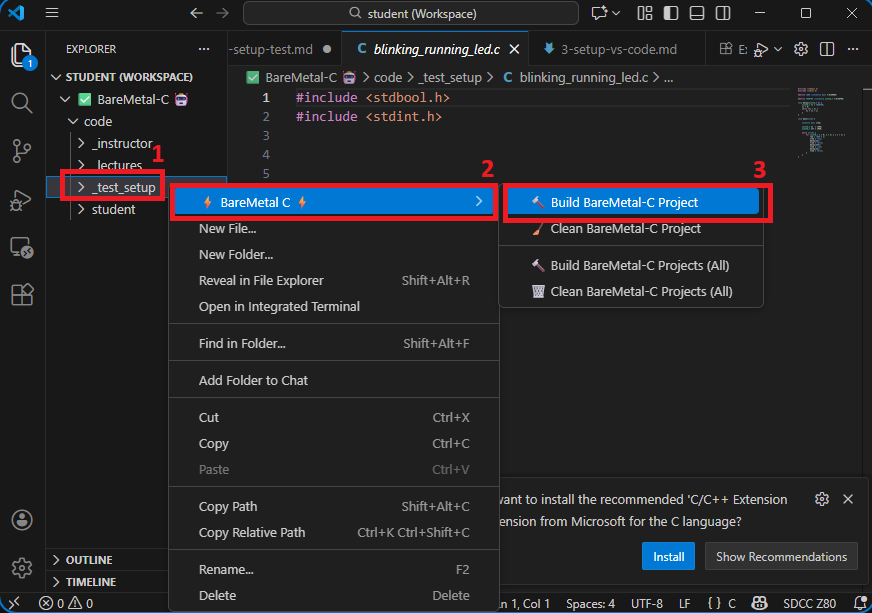This screenshot has width=872, height=613.
Task: Click the Show Recommendations button
Action: [781, 557]
